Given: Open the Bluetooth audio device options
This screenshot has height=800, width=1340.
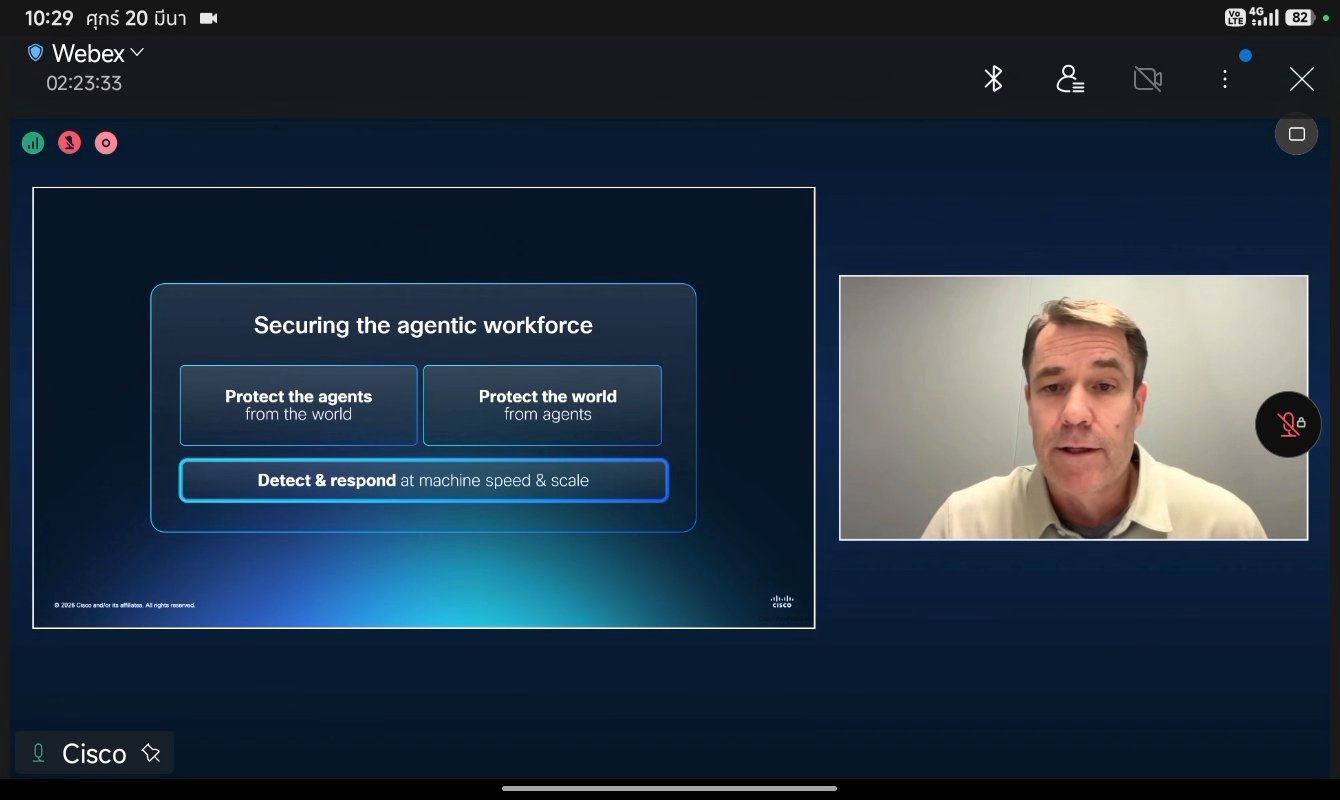Looking at the screenshot, I should point(992,79).
